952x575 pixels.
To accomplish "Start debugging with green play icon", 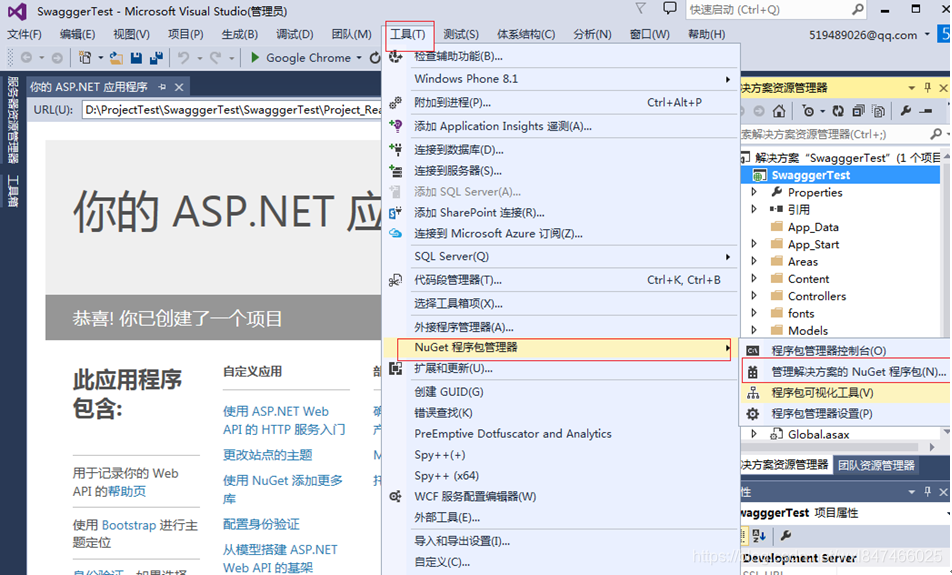I will click(255, 57).
